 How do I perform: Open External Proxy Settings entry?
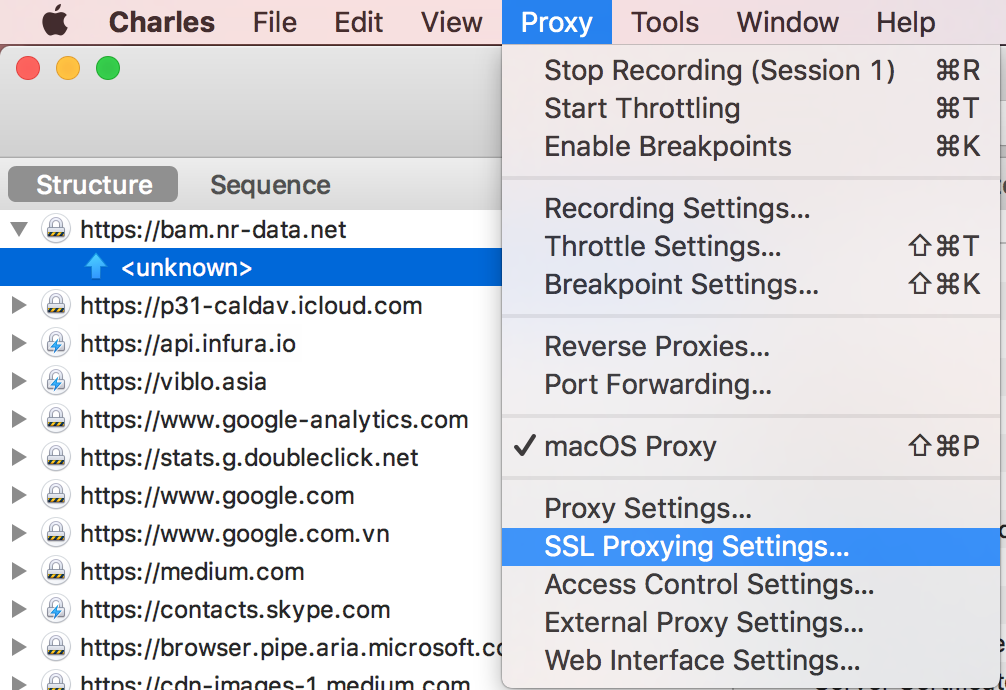[x=703, y=623]
